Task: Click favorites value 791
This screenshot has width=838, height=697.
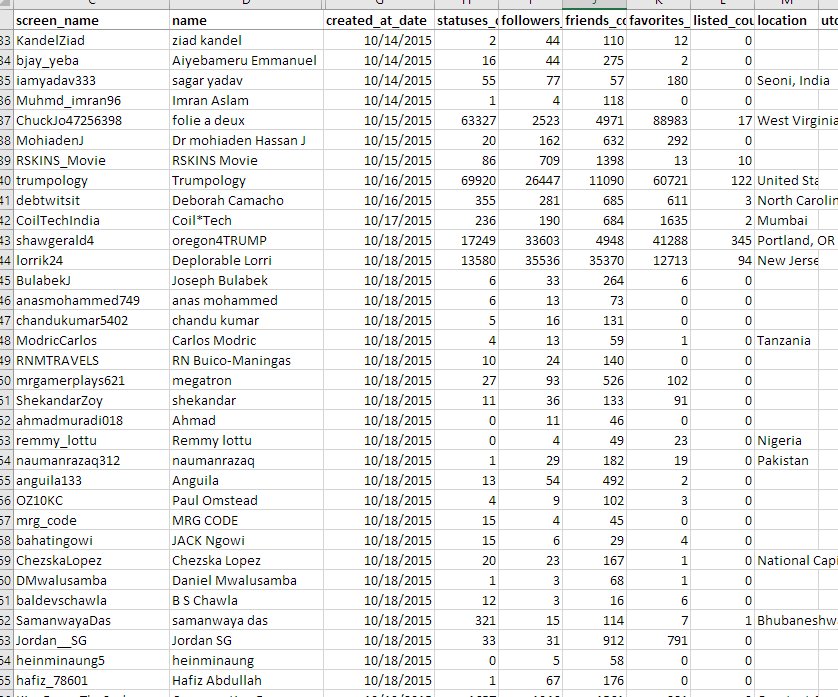Action: click(658, 640)
